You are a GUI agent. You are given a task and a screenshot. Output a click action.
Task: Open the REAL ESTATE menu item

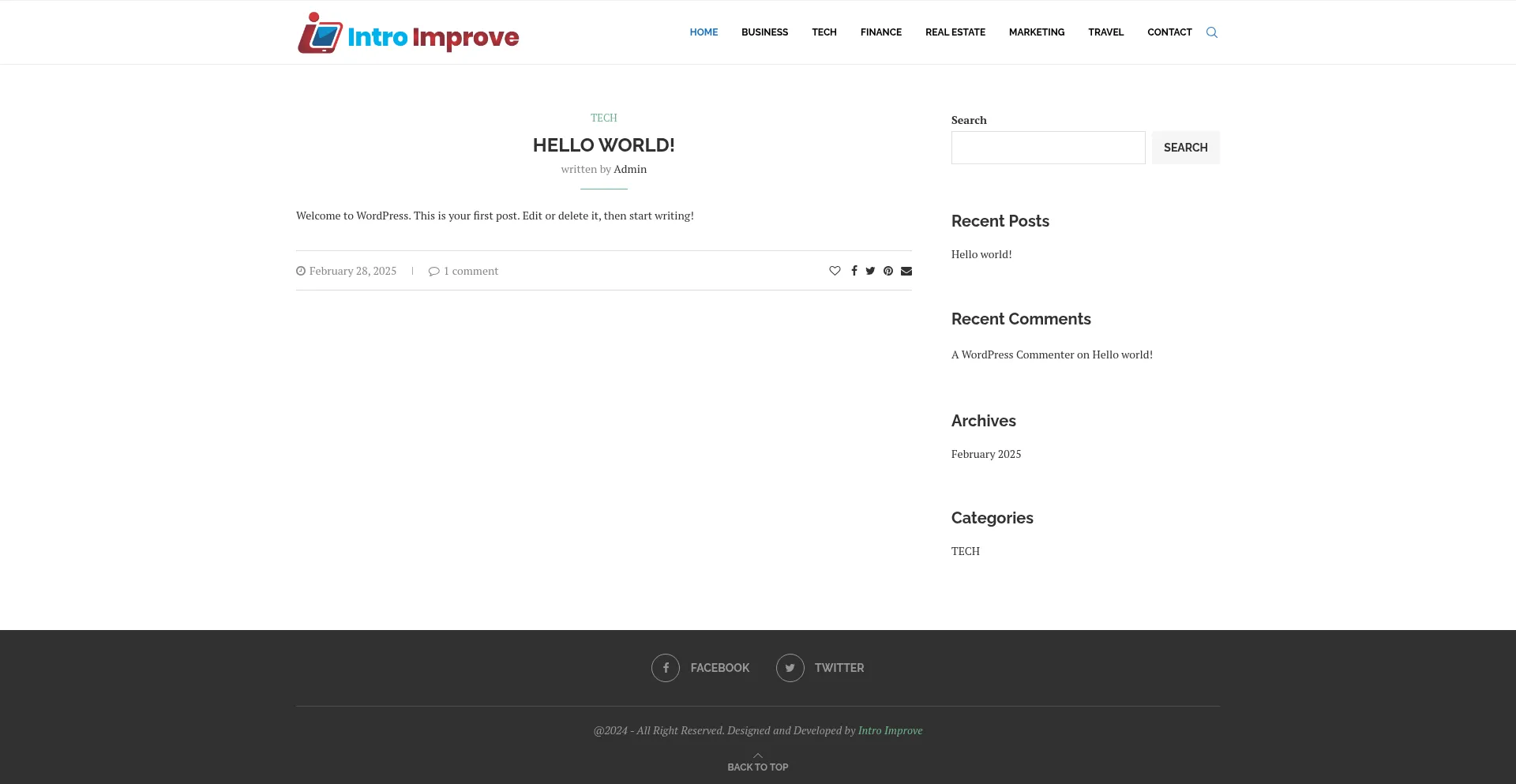click(955, 32)
